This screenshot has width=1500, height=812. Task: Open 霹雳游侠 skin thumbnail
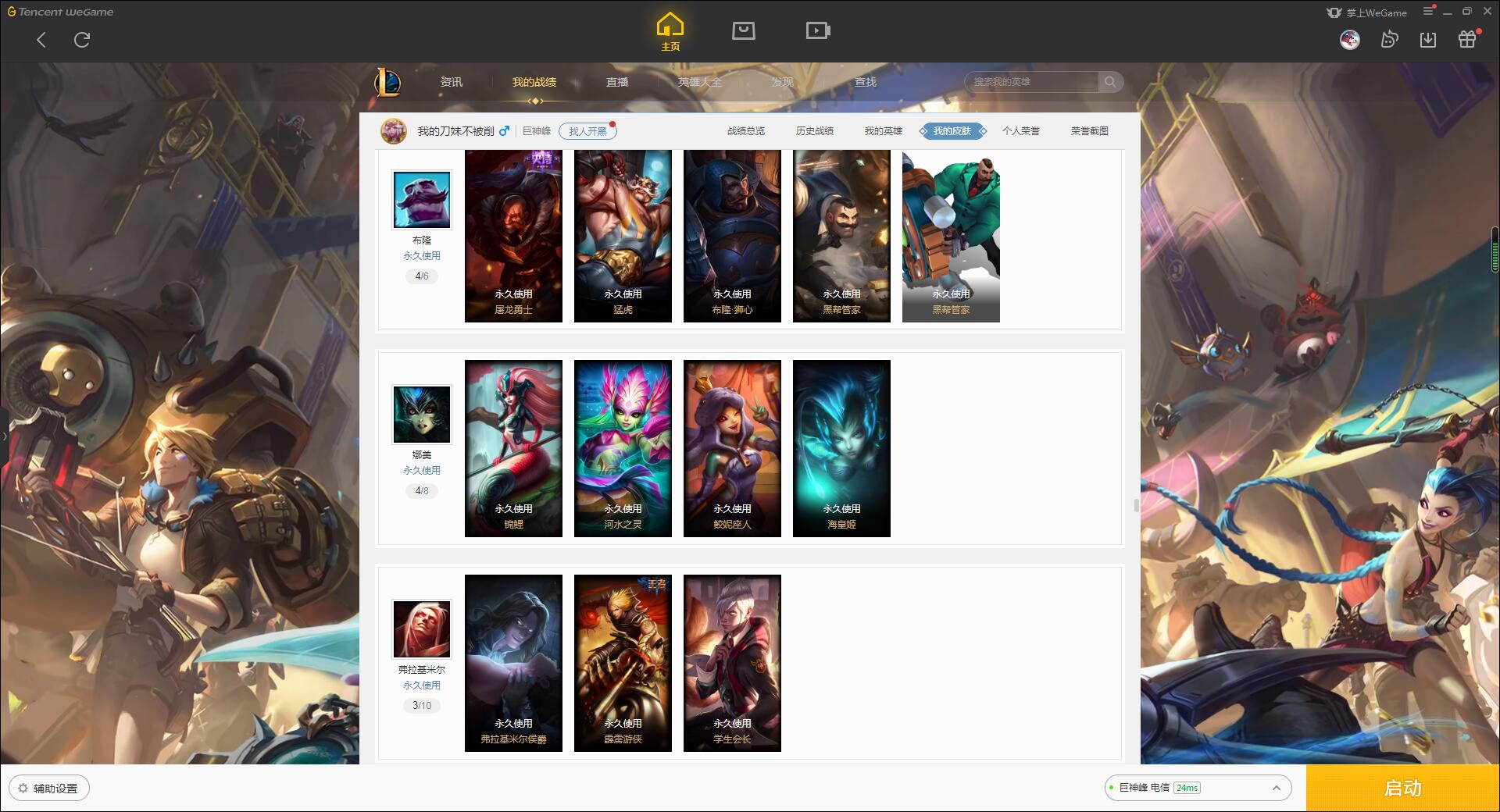point(623,663)
